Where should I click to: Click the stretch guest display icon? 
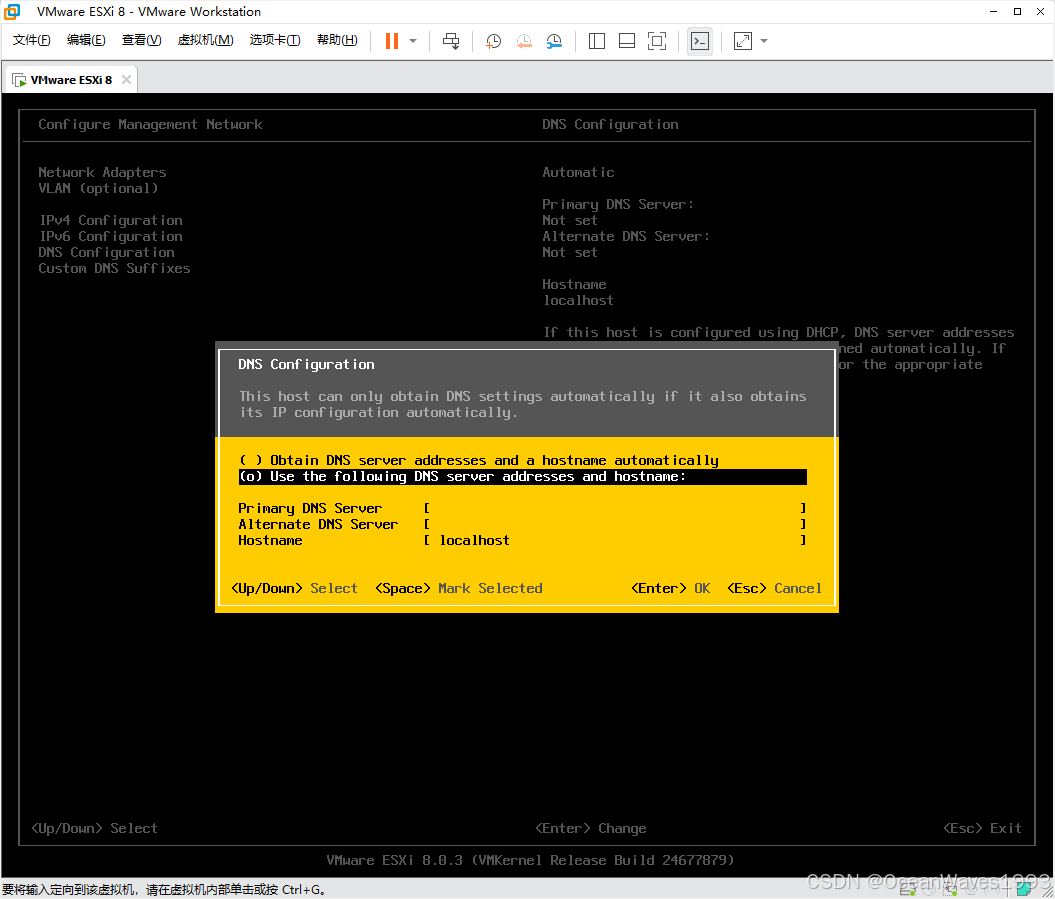(743, 41)
